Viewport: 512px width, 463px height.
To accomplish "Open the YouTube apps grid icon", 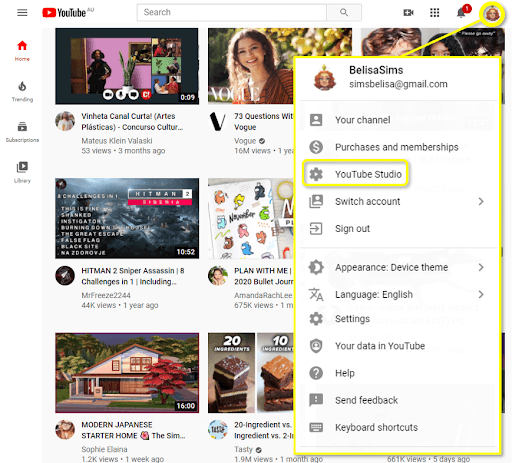I will 434,13.
